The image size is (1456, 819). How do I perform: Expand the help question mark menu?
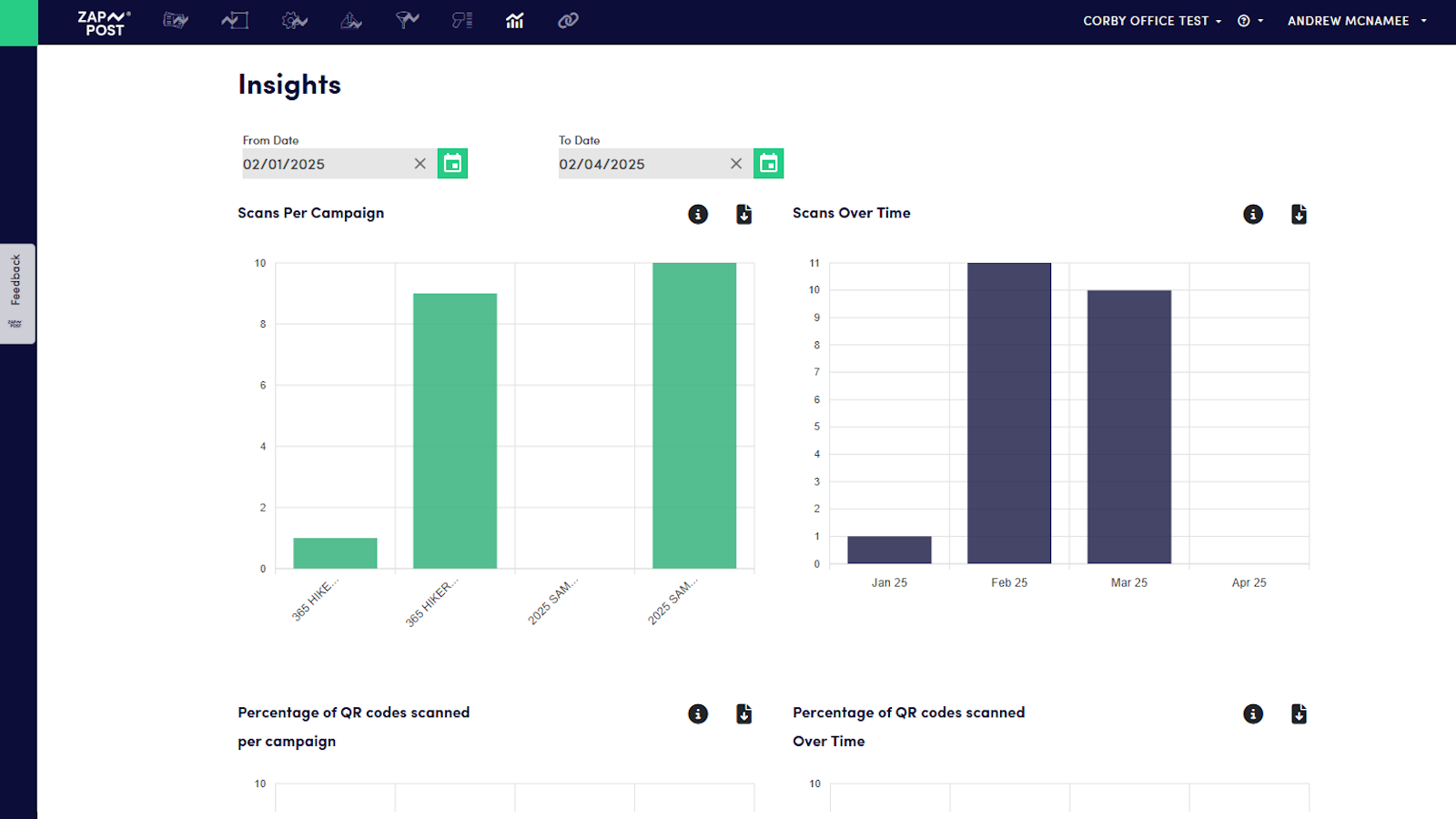click(1249, 21)
